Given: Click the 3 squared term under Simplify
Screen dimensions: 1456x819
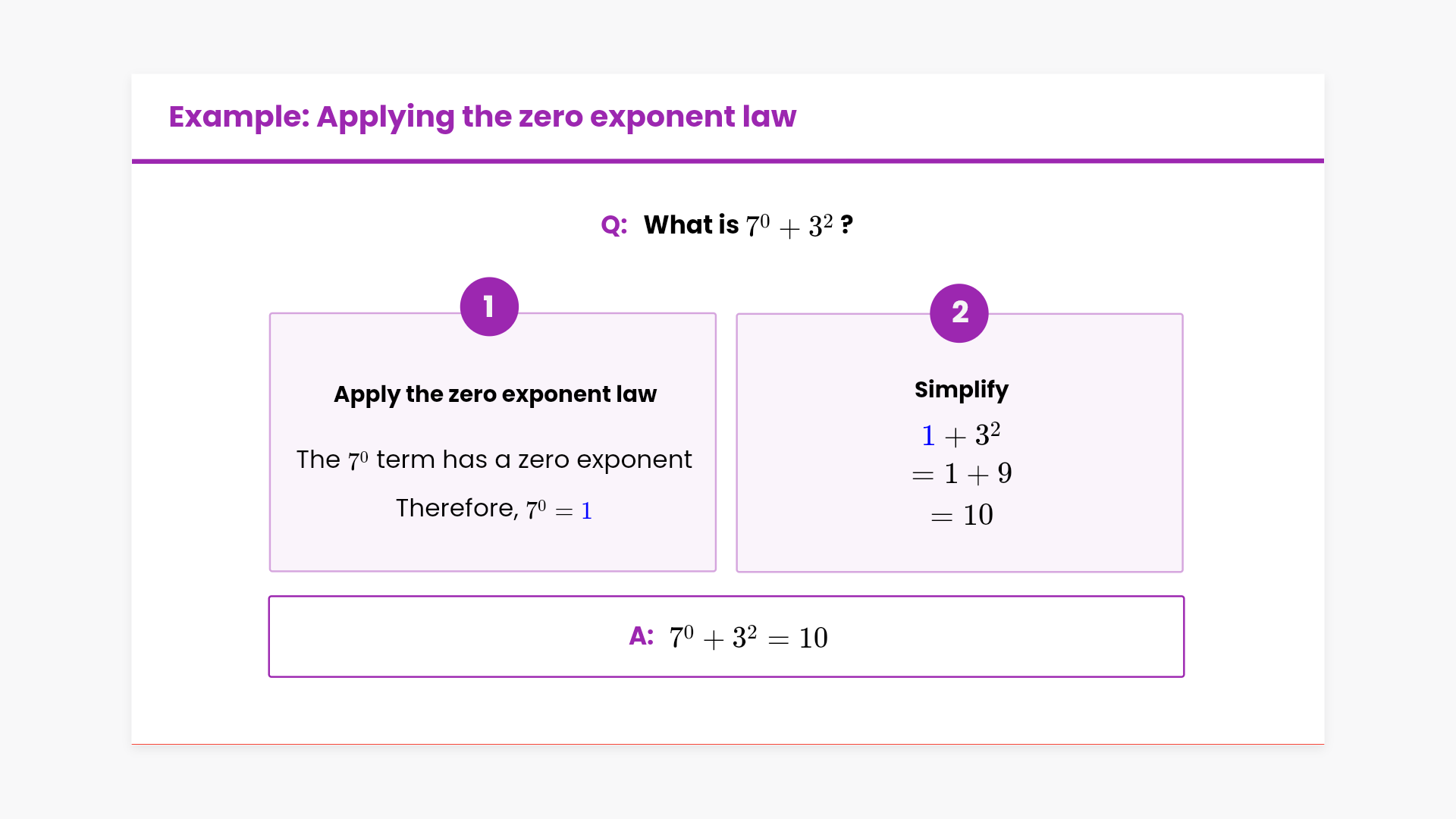Looking at the screenshot, I should coord(987,435).
